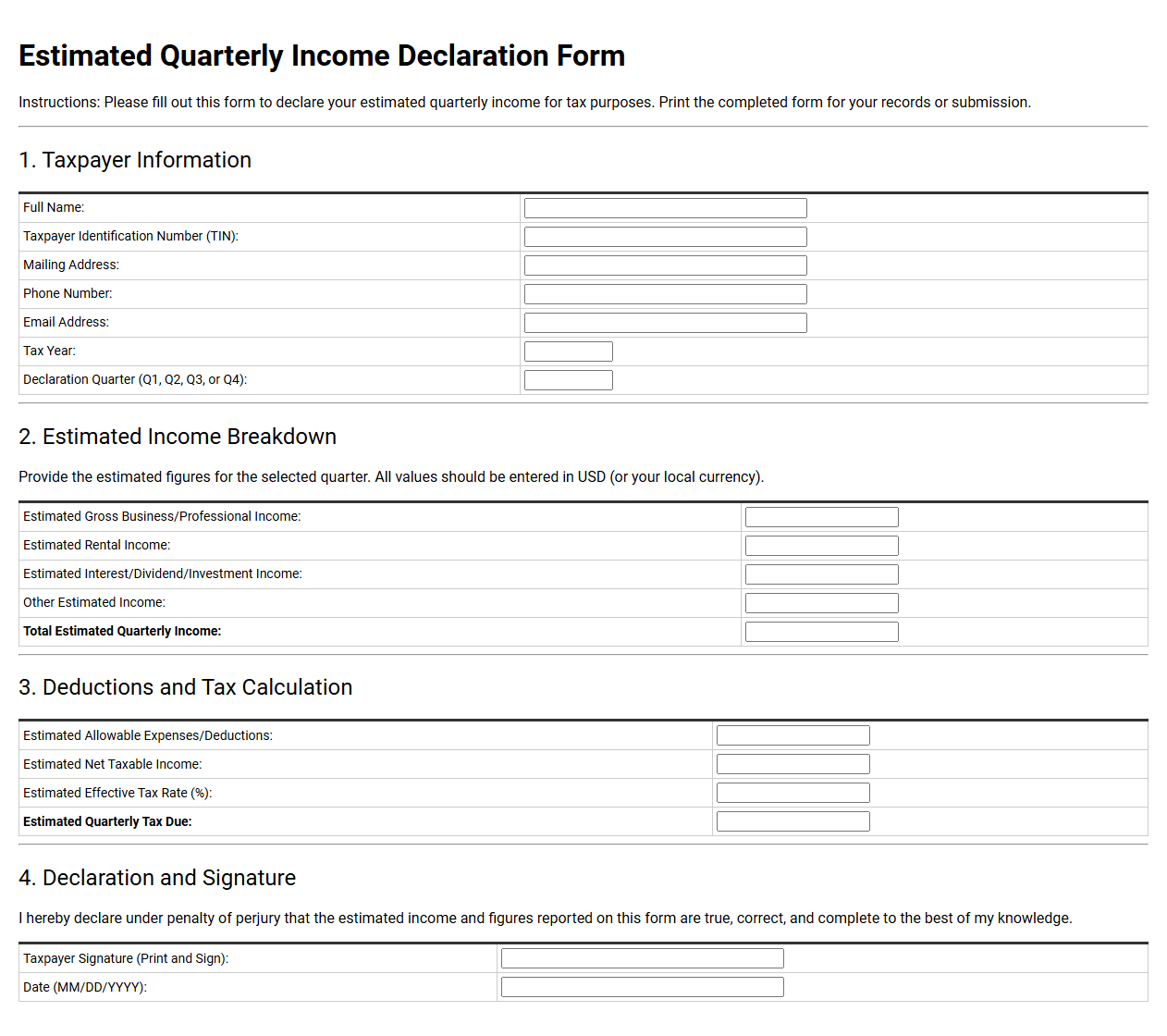
Task: Click the 'Phone Number:' label
Action: tap(68, 293)
